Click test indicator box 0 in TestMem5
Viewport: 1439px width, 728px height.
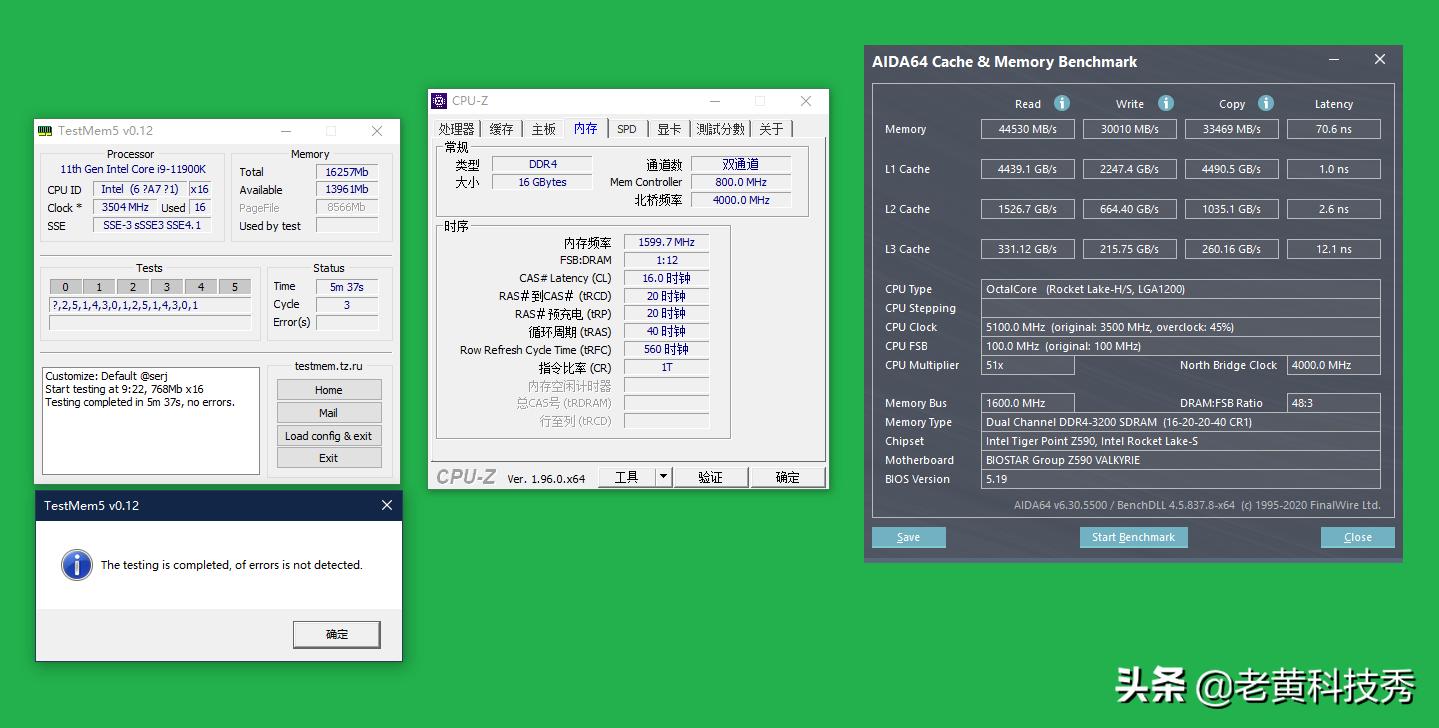tap(66, 287)
